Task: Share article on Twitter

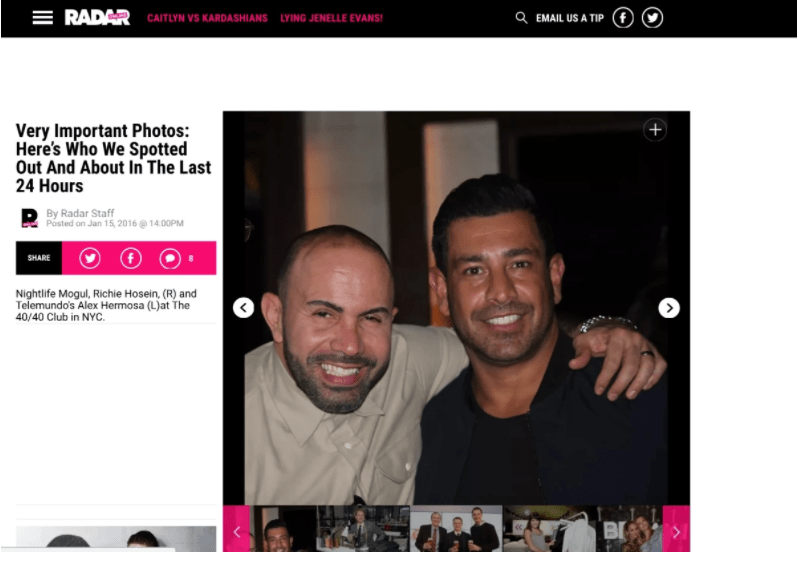Action: (x=90, y=258)
